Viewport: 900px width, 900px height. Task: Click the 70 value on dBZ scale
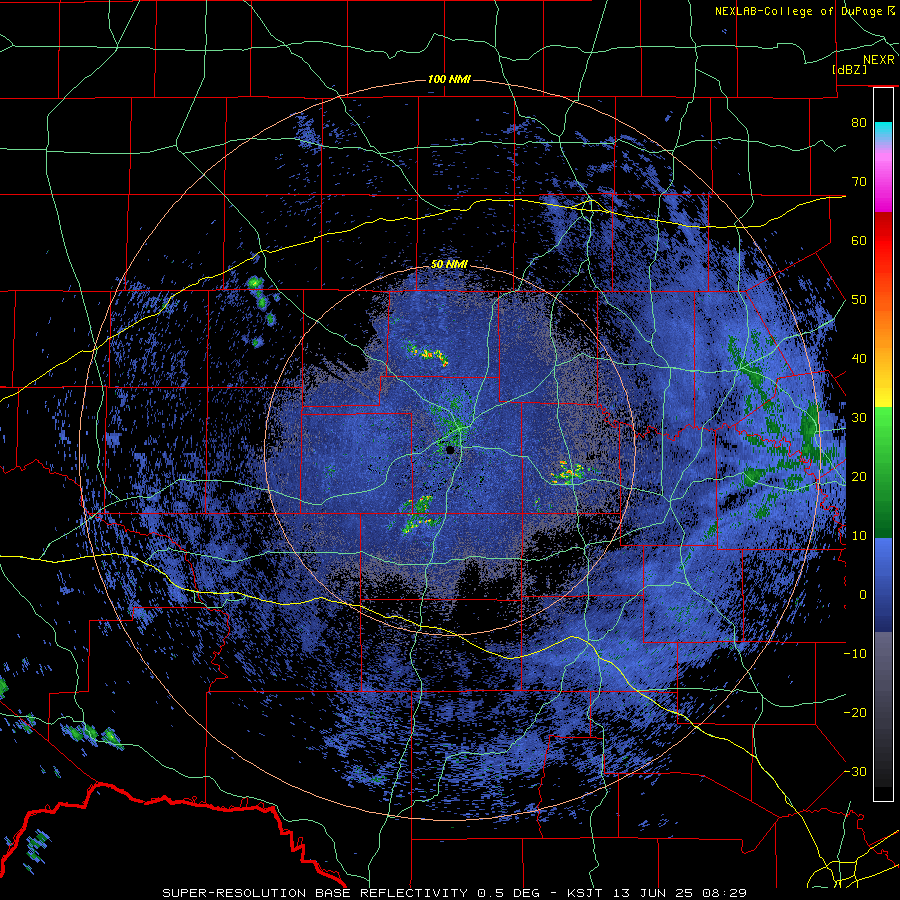click(x=859, y=182)
